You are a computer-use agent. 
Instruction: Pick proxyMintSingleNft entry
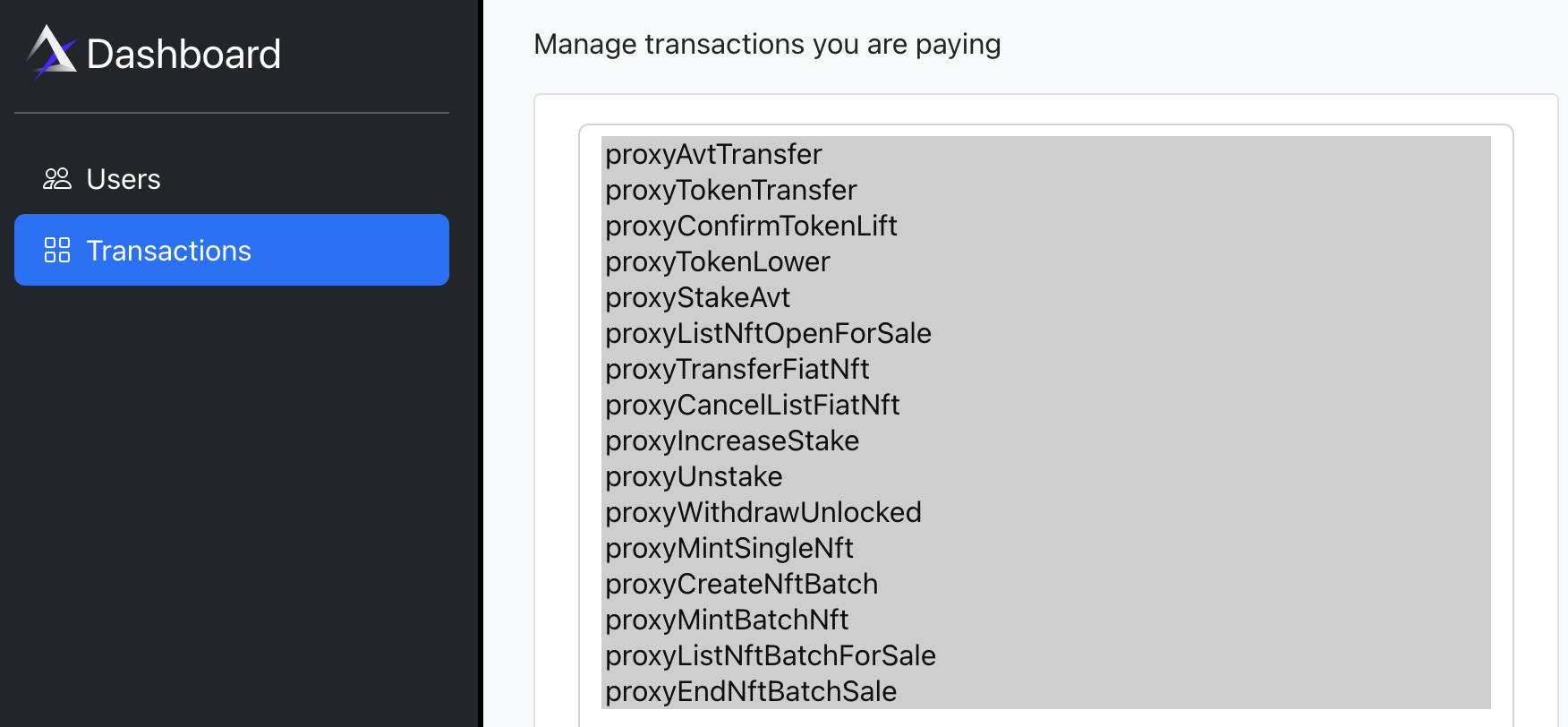coord(729,548)
